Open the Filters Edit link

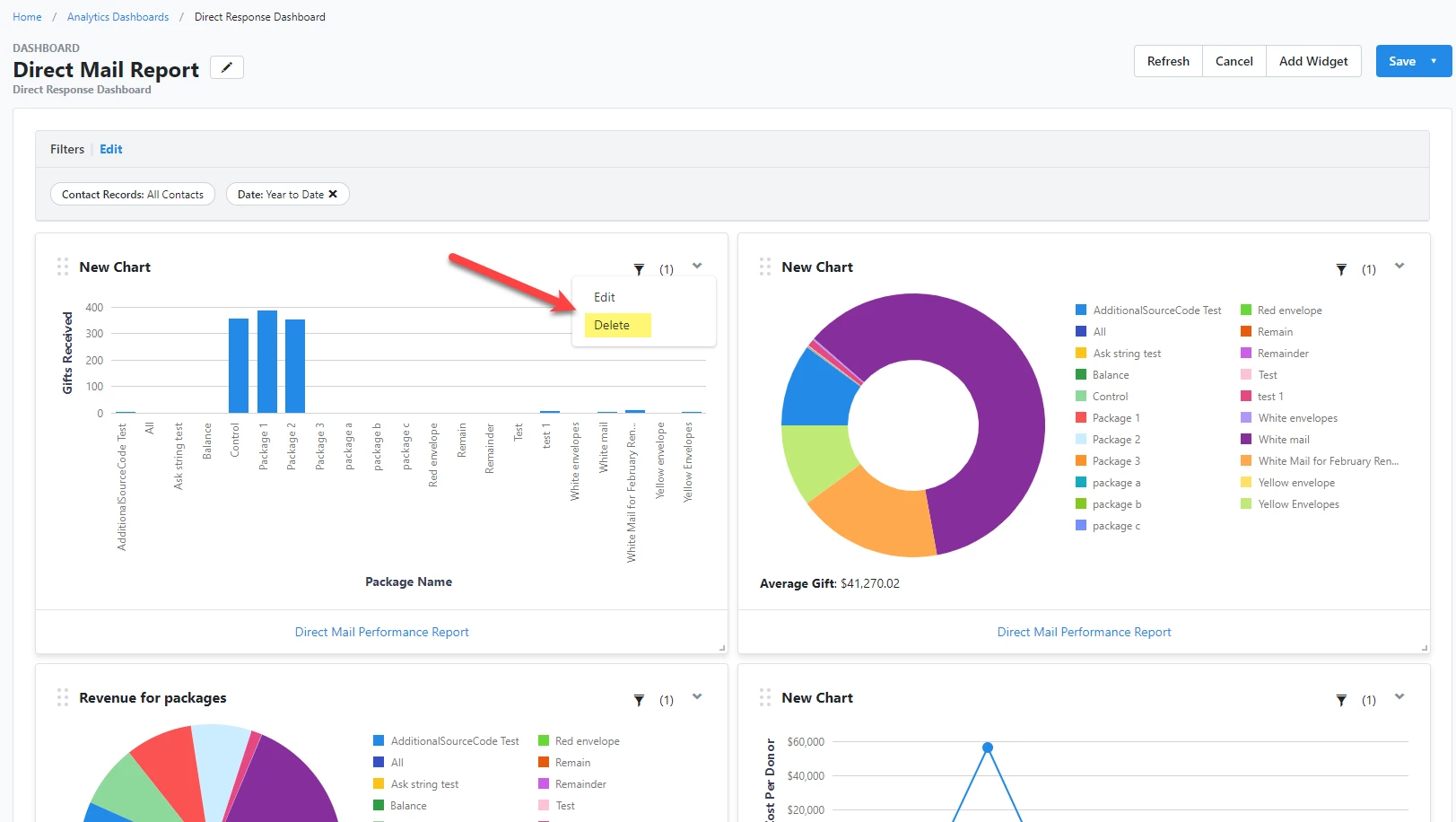(111, 149)
